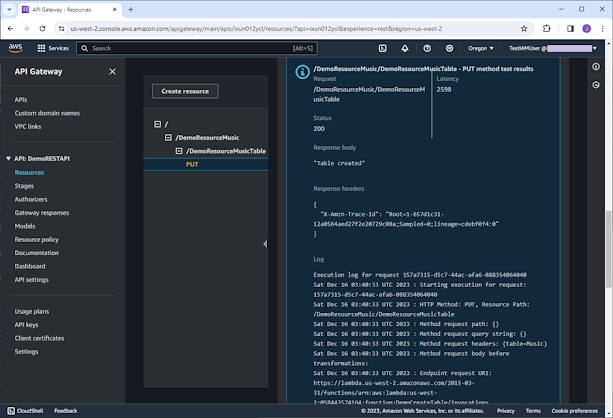Collapse the /DemoResourceMusic tree node
This screenshot has width=613, height=418.
tap(168, 137)
